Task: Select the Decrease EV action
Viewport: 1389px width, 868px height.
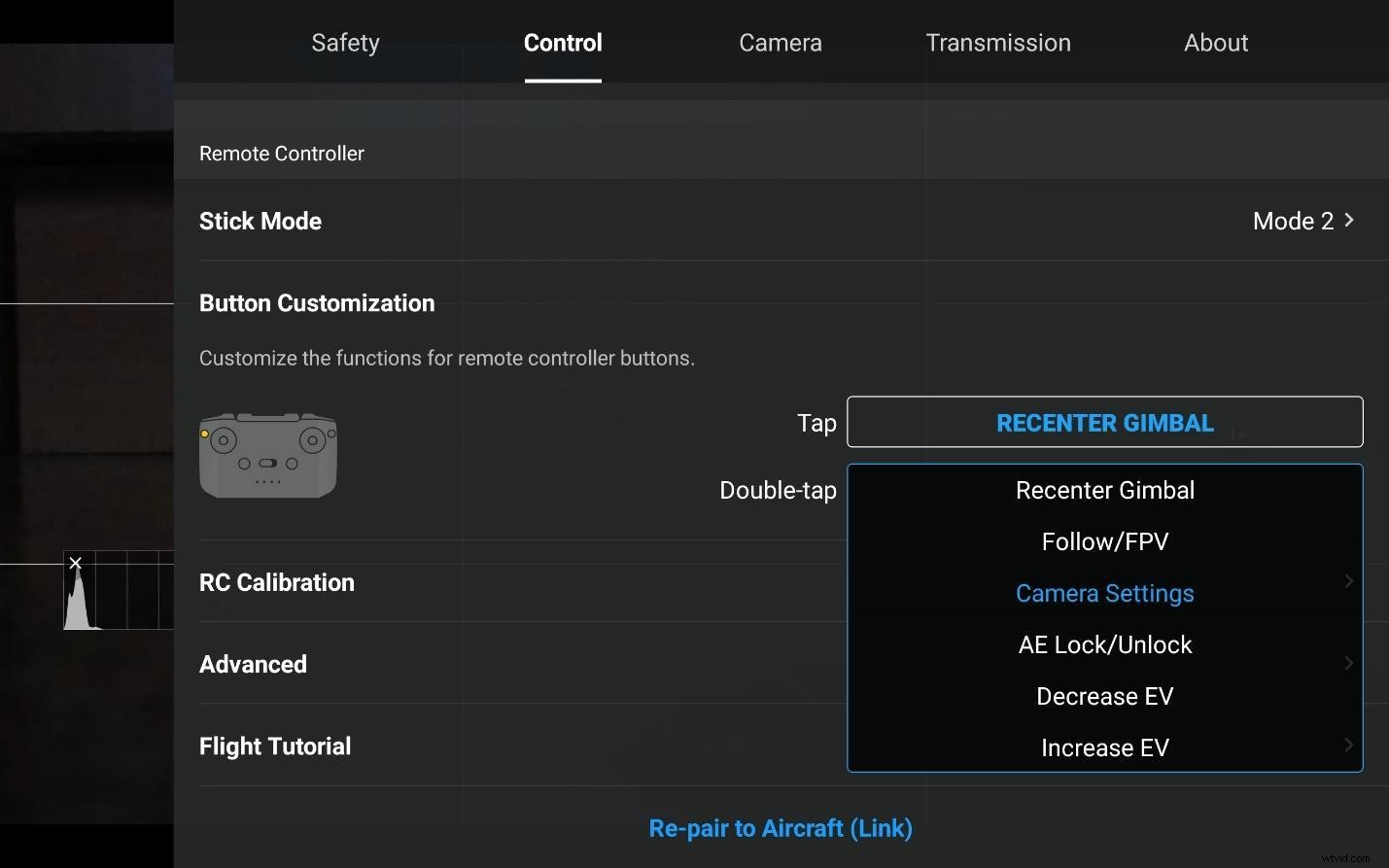Action: click(x=1105, y=696)
